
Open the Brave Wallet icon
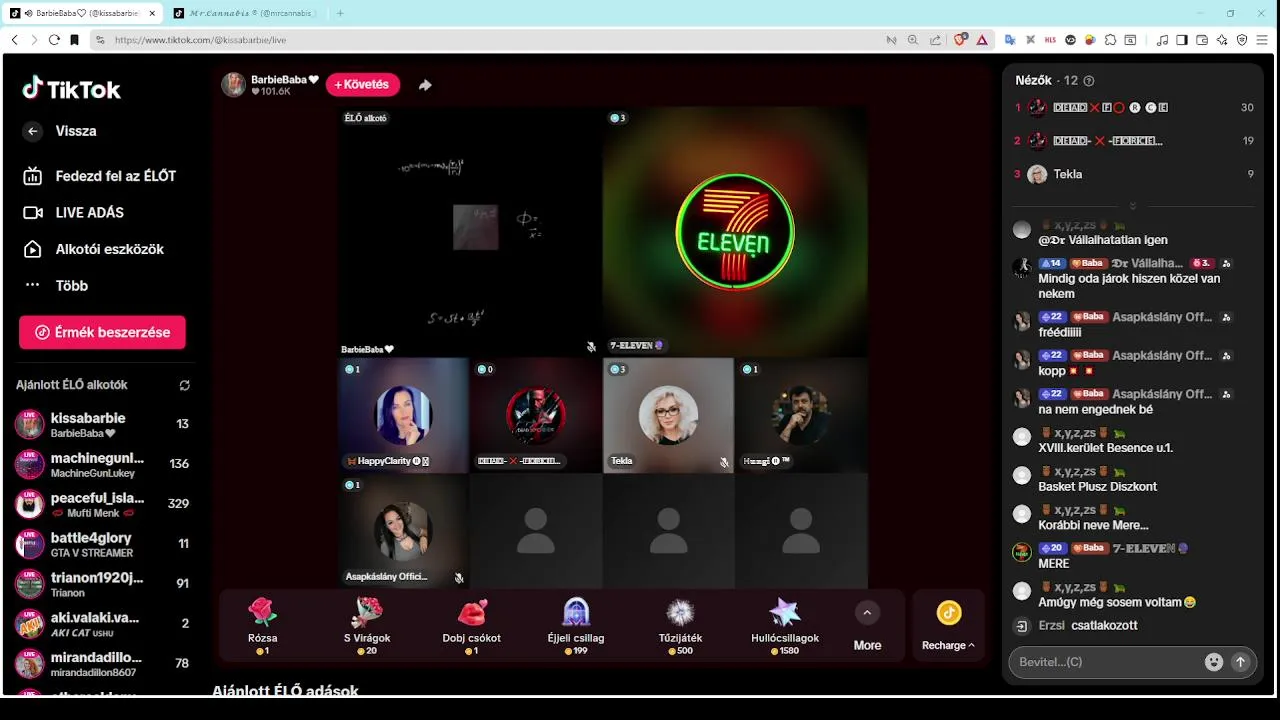[x=1202, y=40]
